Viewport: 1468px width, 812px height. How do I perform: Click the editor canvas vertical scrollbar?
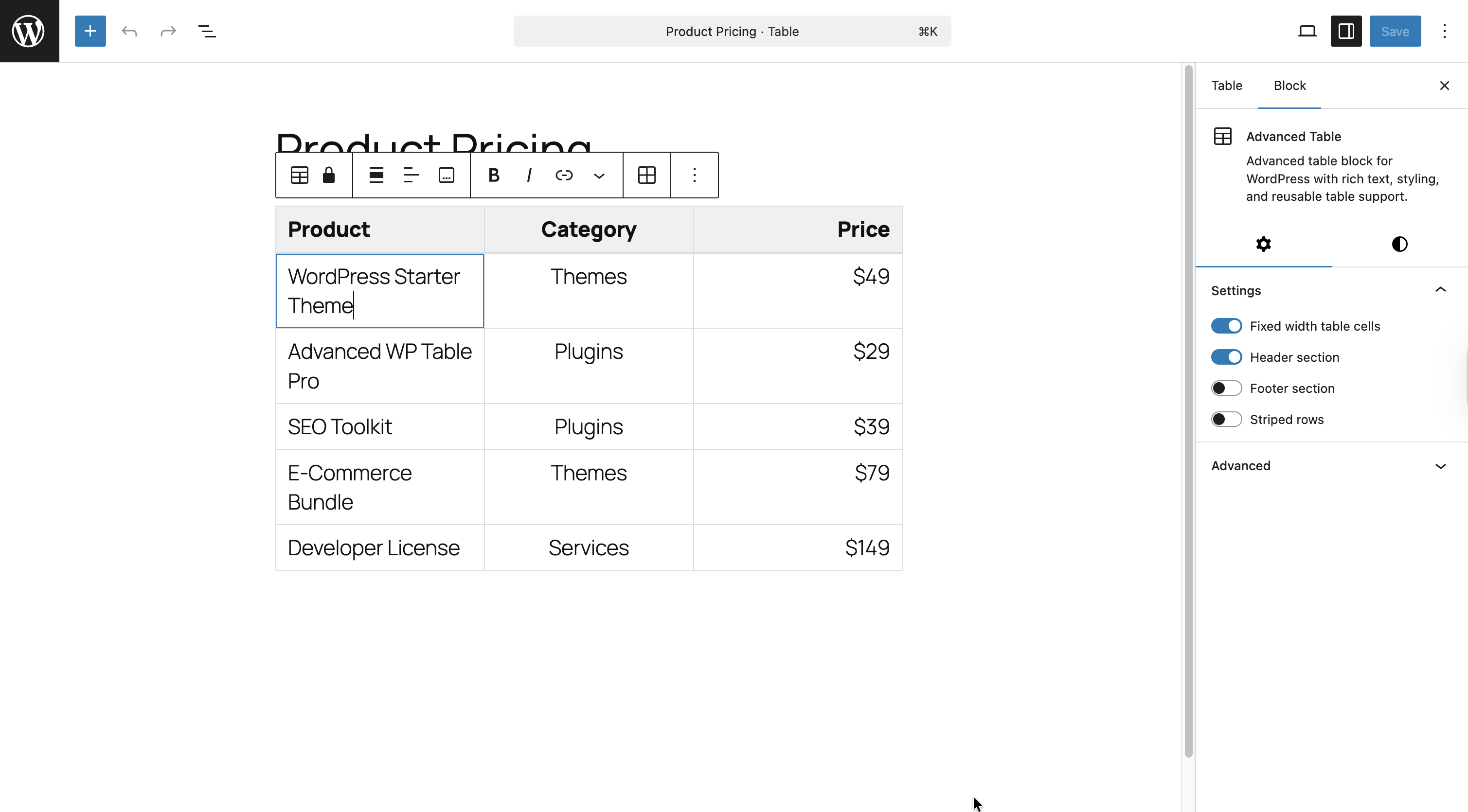click(x=1188, y=411)
